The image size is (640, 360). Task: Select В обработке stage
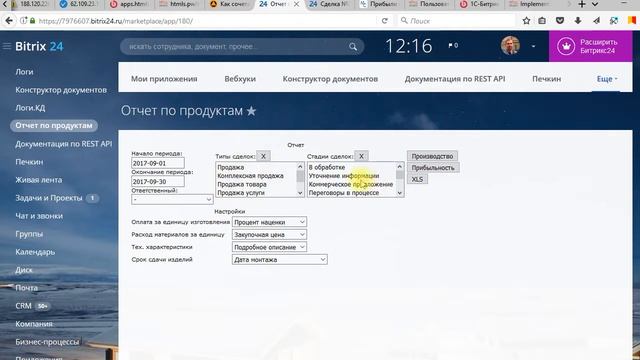327,167
